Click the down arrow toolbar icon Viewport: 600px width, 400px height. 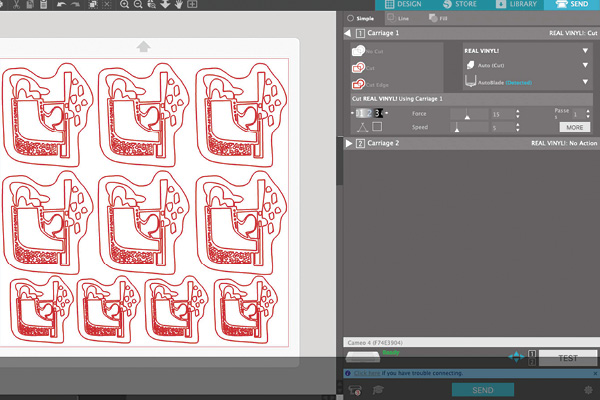point(165,4)
